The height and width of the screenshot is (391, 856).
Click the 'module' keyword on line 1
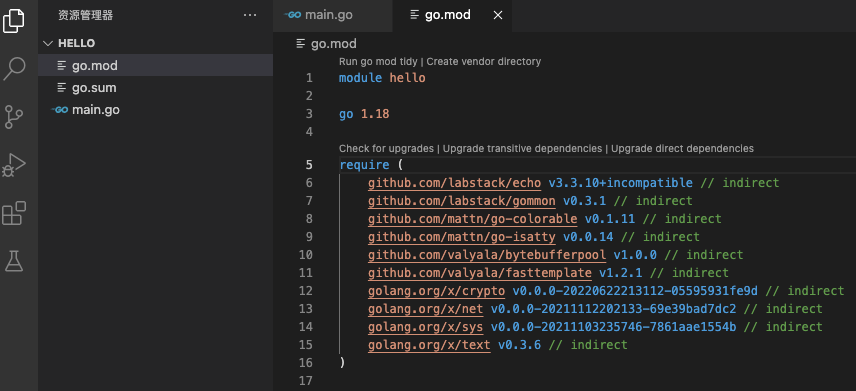360,78
